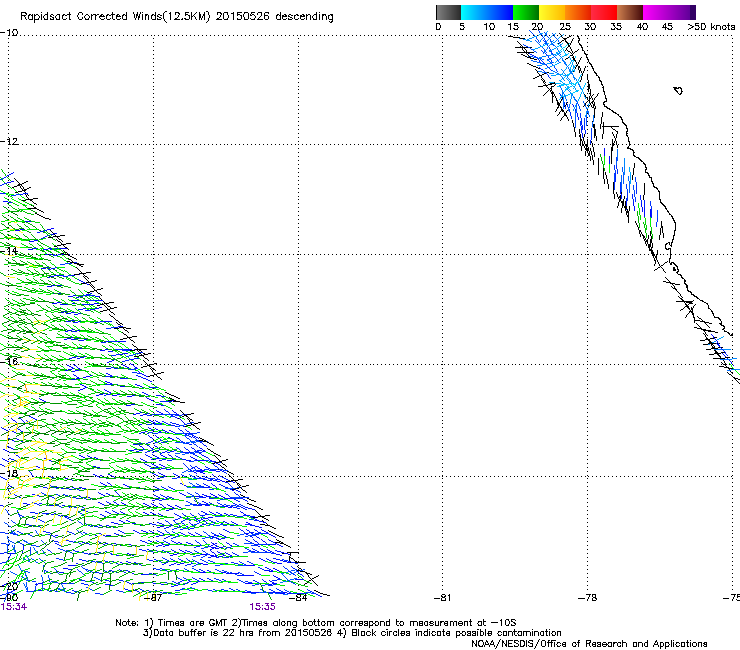Click the latitude label '-14'

tap(9, 251)
